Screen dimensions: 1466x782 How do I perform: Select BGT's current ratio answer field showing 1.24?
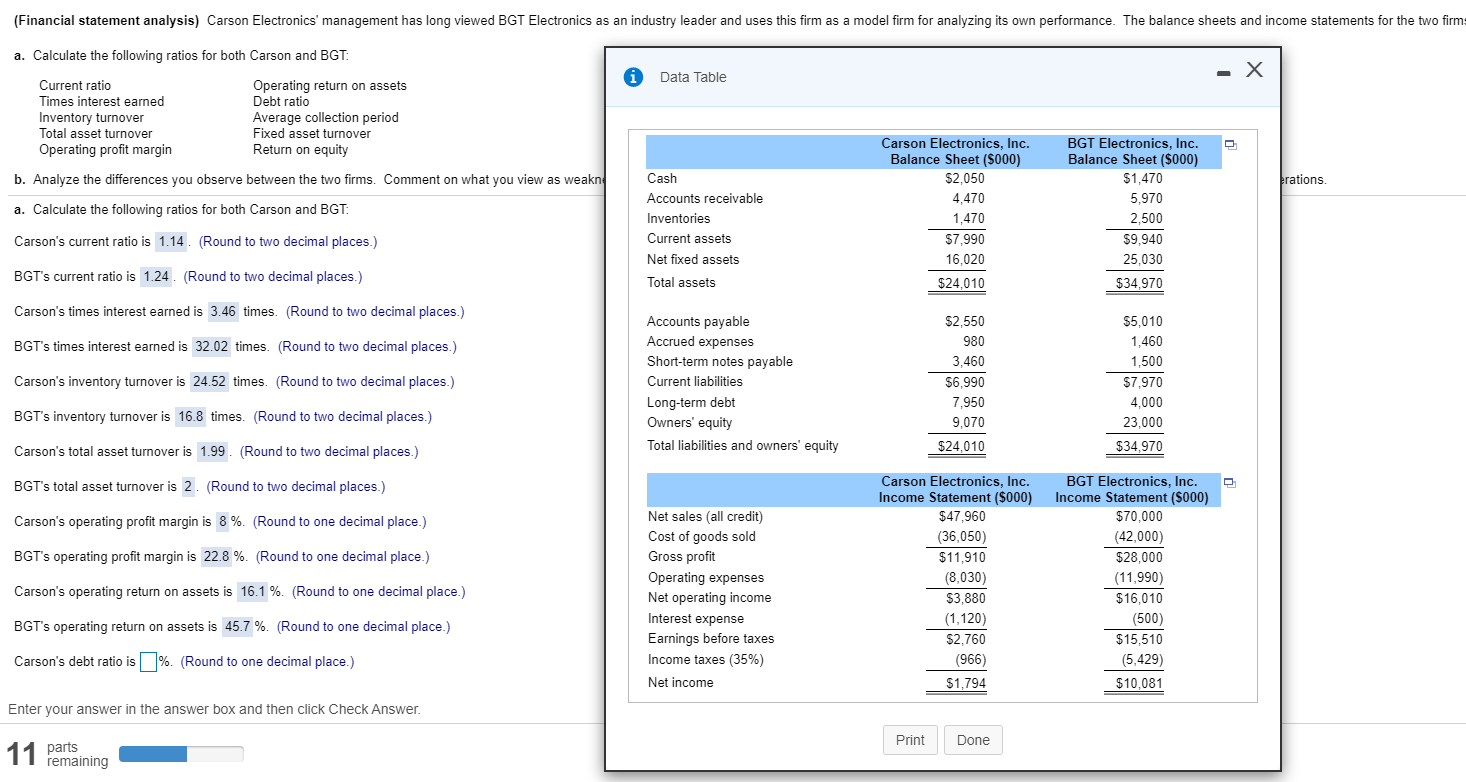(x=156, y=276)
